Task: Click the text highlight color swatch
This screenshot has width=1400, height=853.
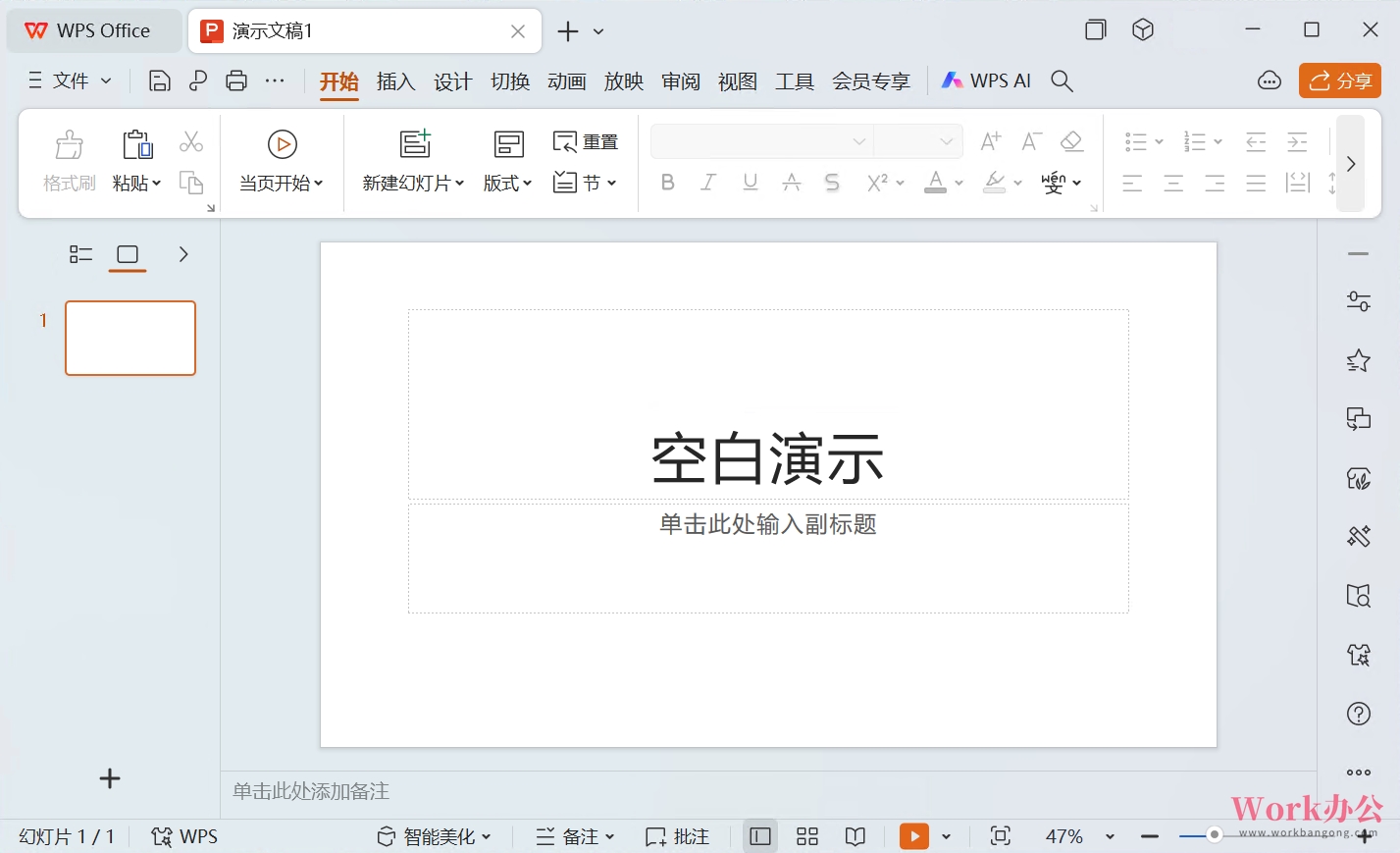Action: pyautogui.click(x=995, y=183)
